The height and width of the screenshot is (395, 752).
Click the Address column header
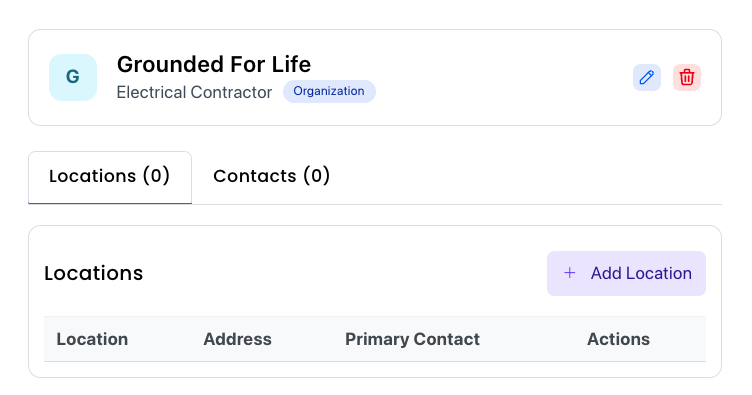[x=237, y=339]
